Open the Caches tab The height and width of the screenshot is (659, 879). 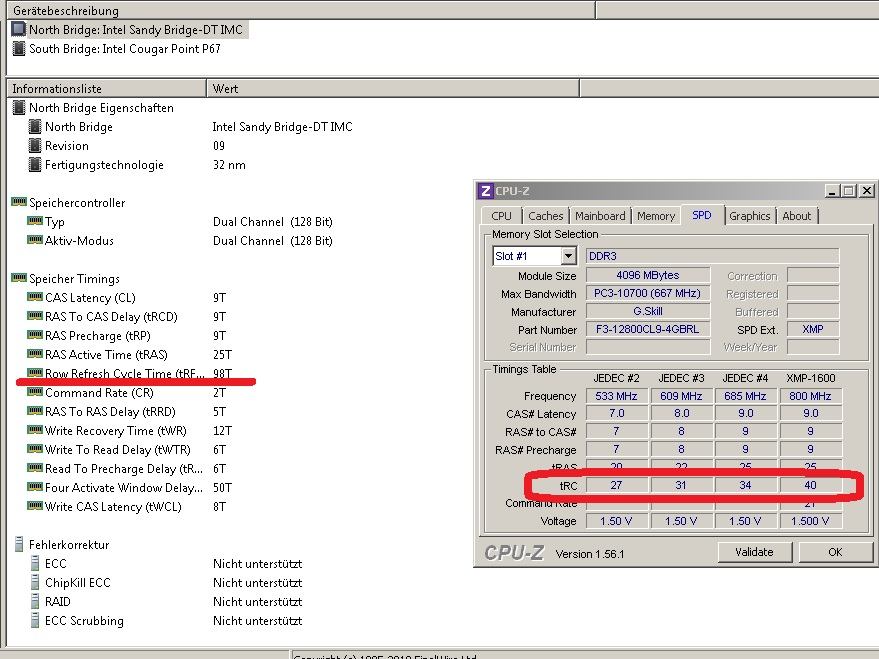pos(545,216)
